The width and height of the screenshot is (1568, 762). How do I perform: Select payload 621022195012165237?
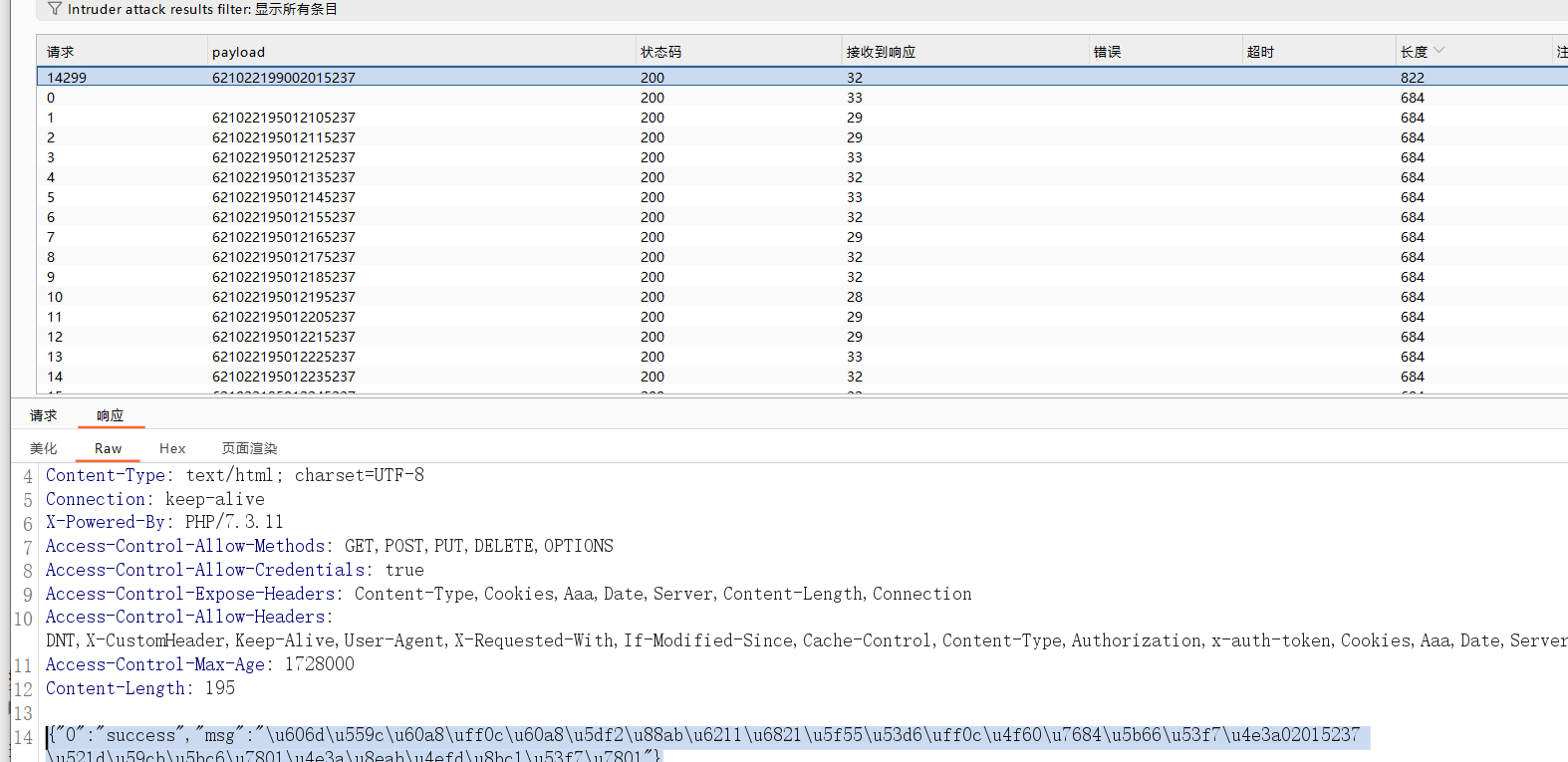pyautogui.click(x=284, y=237)
